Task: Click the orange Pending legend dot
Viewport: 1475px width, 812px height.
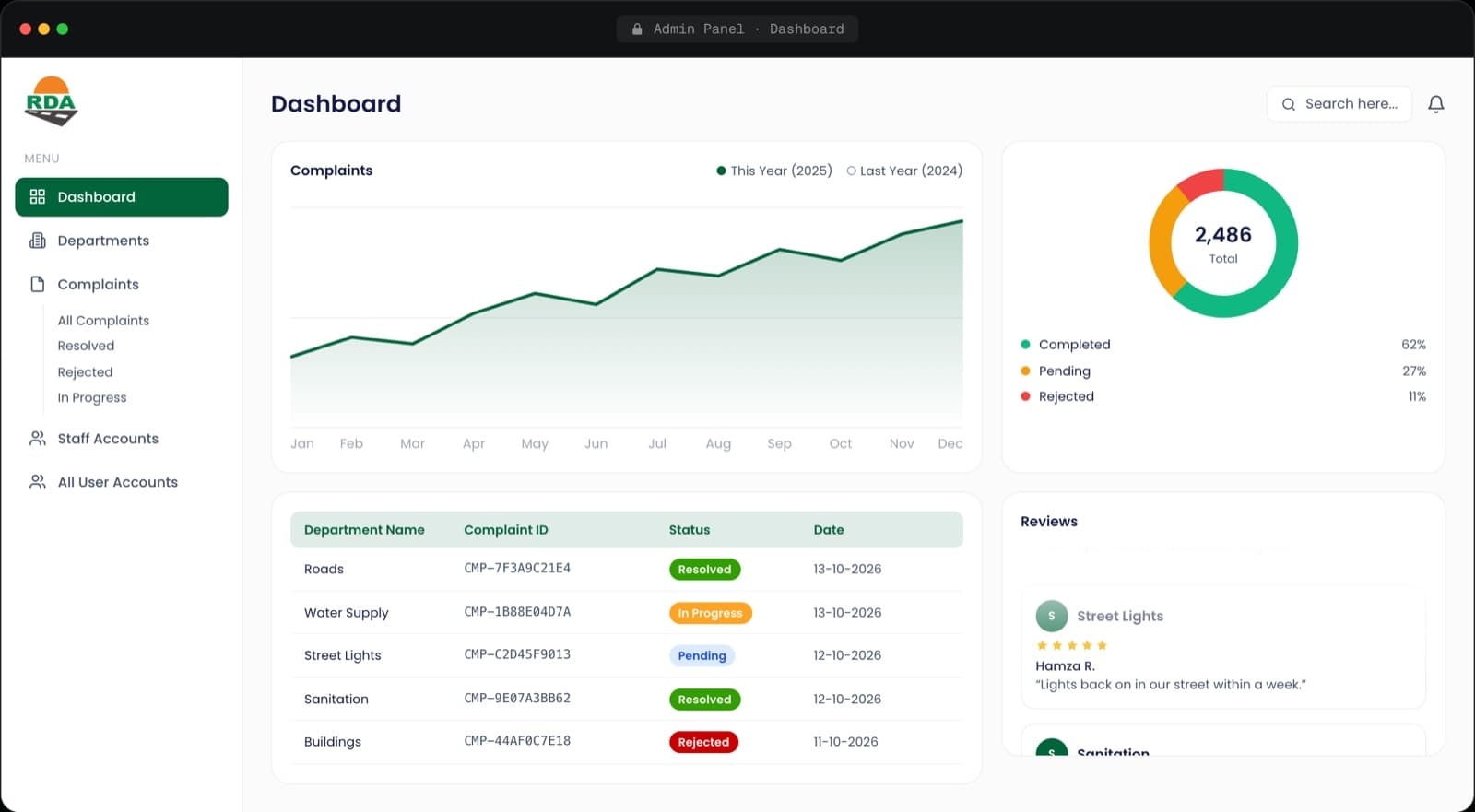Action: click(1025, 371)
